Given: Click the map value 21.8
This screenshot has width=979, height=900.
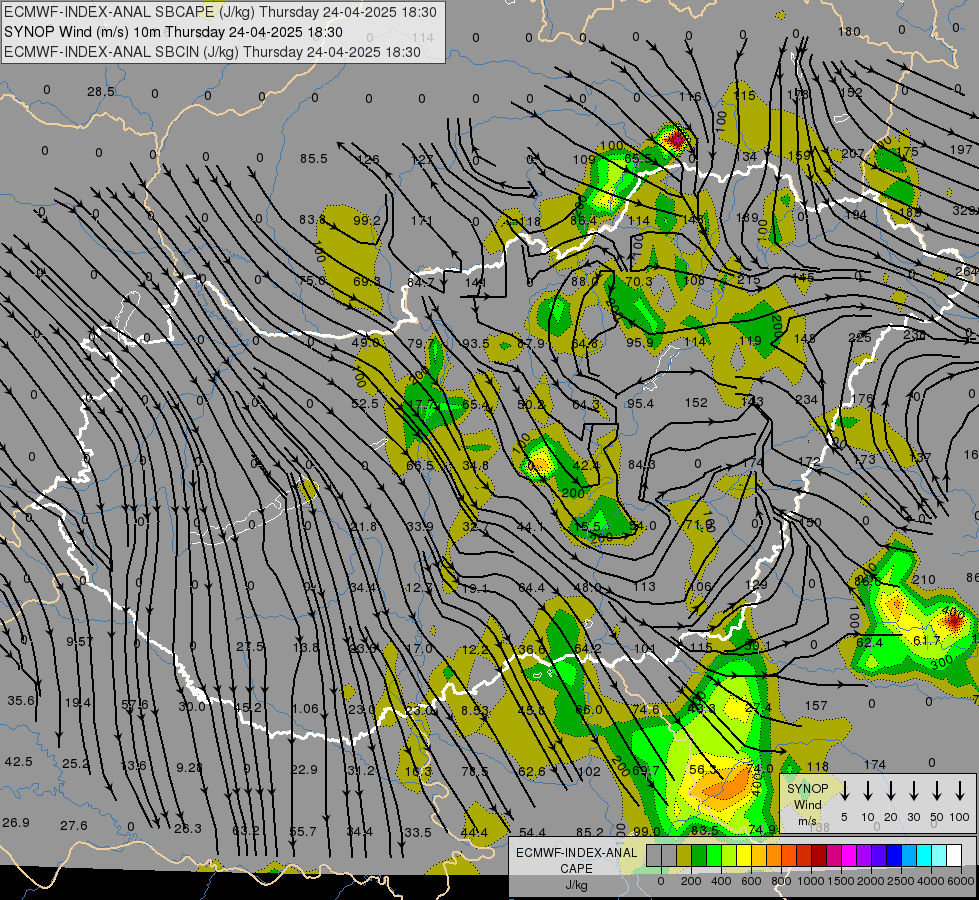Looking at the screenshot, I should point(363,527).
